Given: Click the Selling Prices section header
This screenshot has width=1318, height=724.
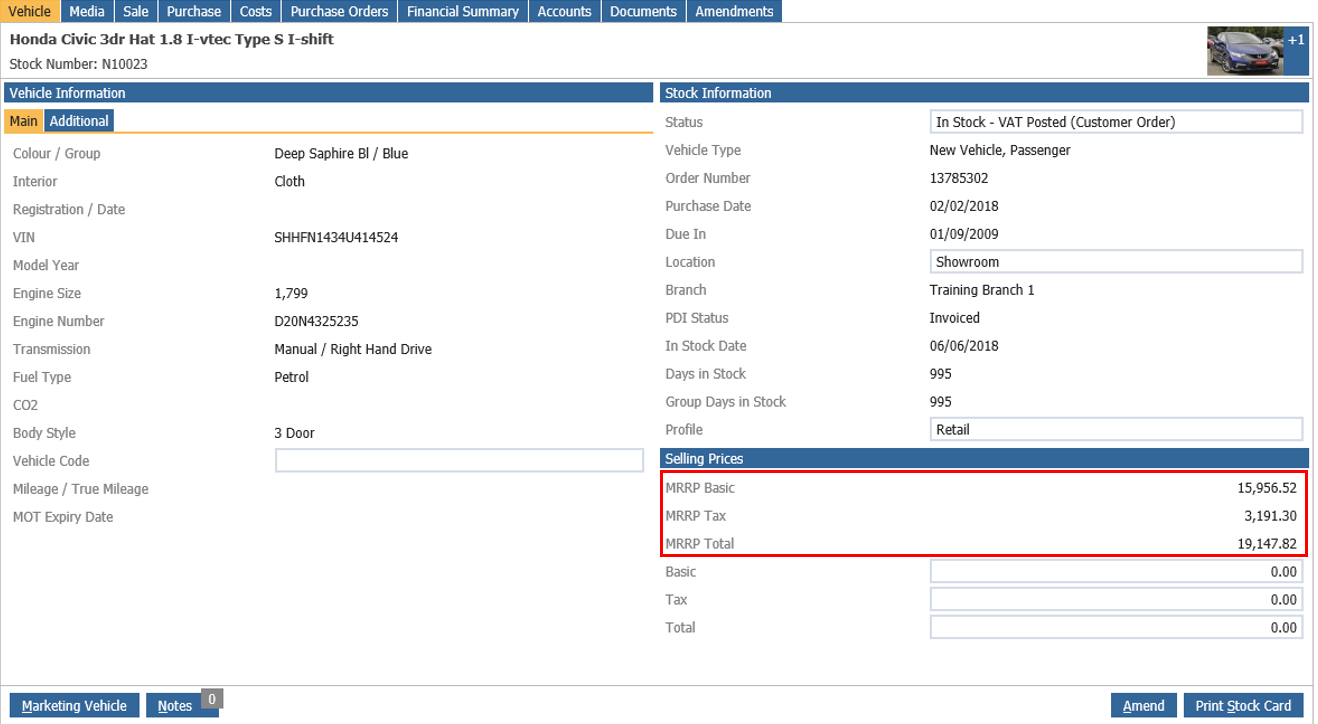Looking at the screenshot, I should click(x=984, y=458).
